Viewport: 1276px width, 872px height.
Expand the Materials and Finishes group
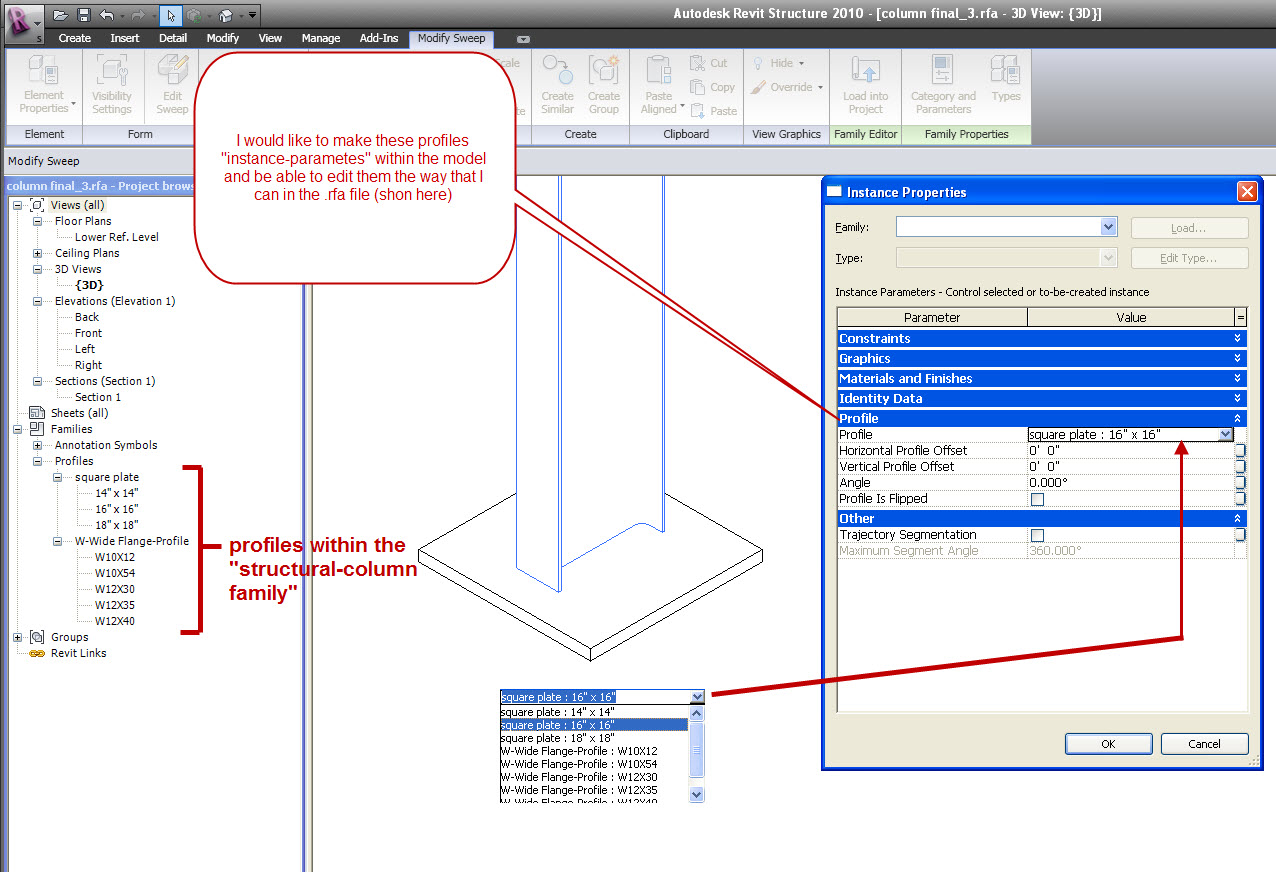[x=1238, y=379]
